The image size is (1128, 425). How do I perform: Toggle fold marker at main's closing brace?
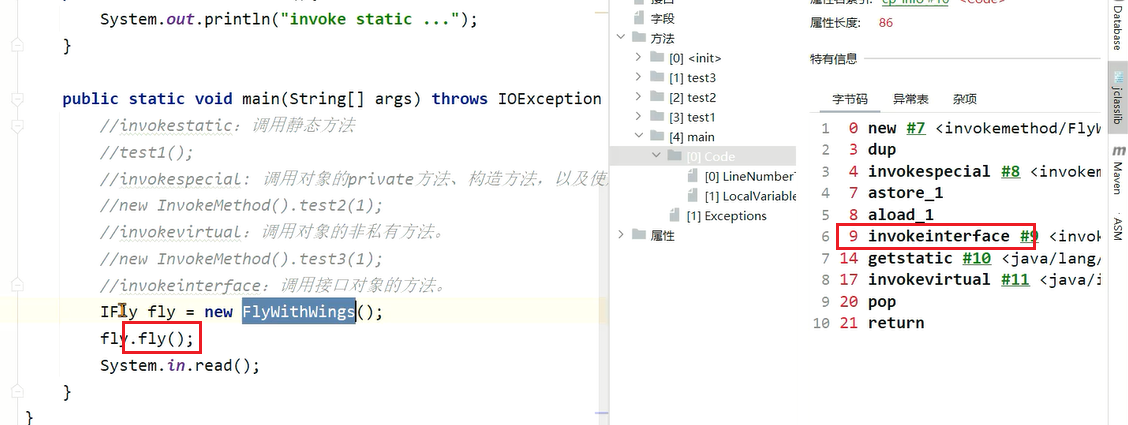pos(17,393)
